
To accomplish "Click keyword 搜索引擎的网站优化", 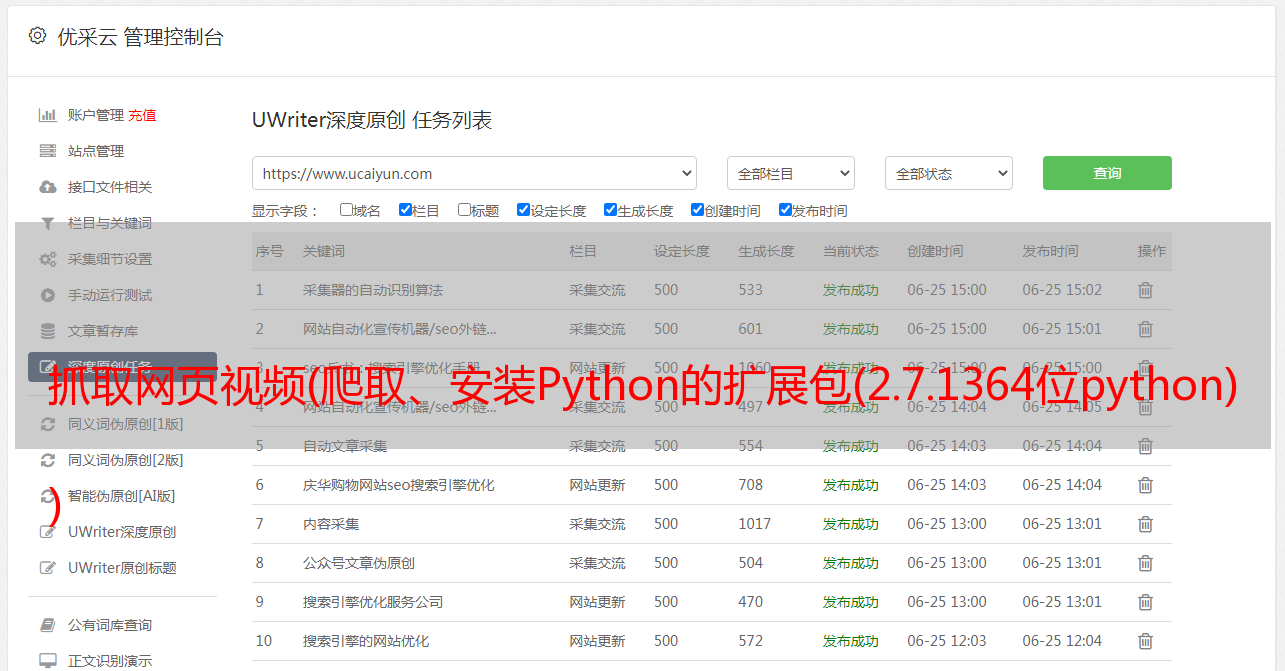I will coord(366,641).
